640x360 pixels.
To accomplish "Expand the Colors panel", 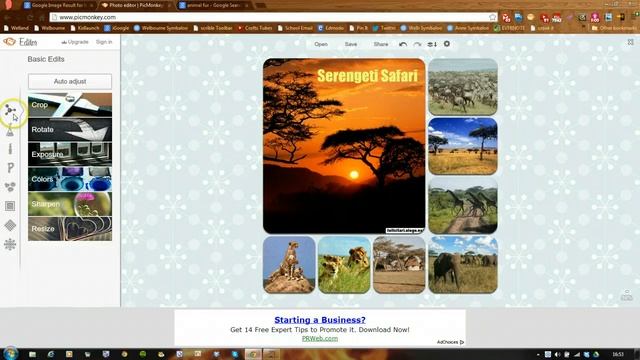I will (70, 179).
